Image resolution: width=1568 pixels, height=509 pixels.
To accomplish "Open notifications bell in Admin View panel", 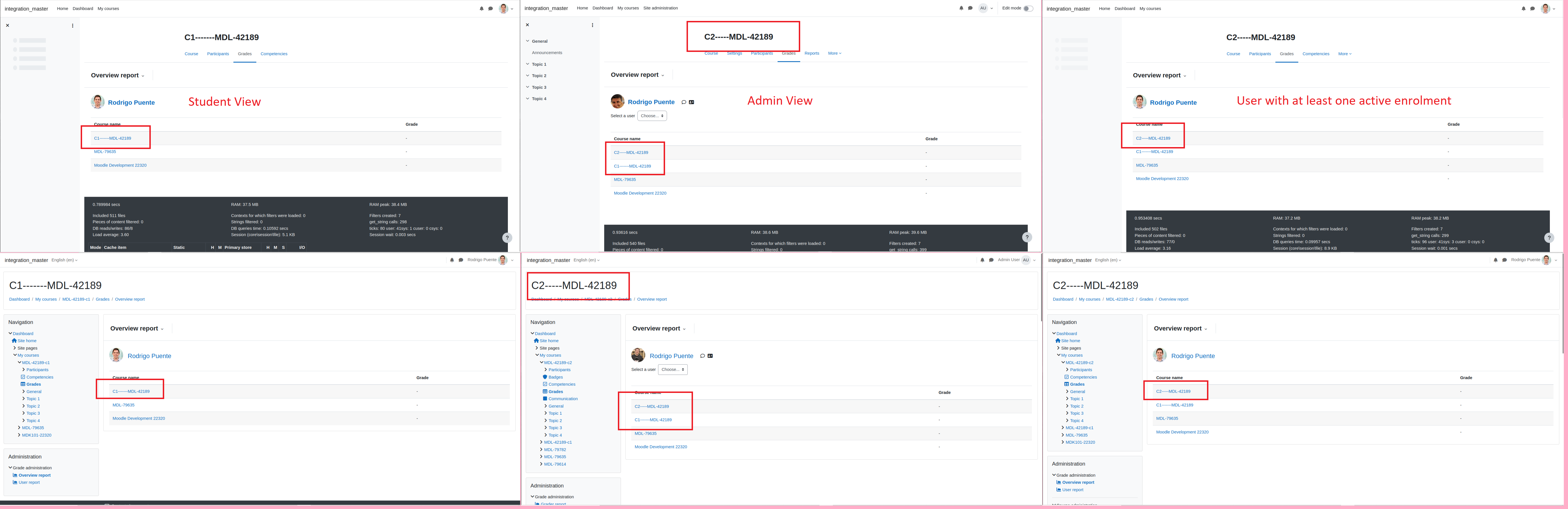I will pos(961,8).
